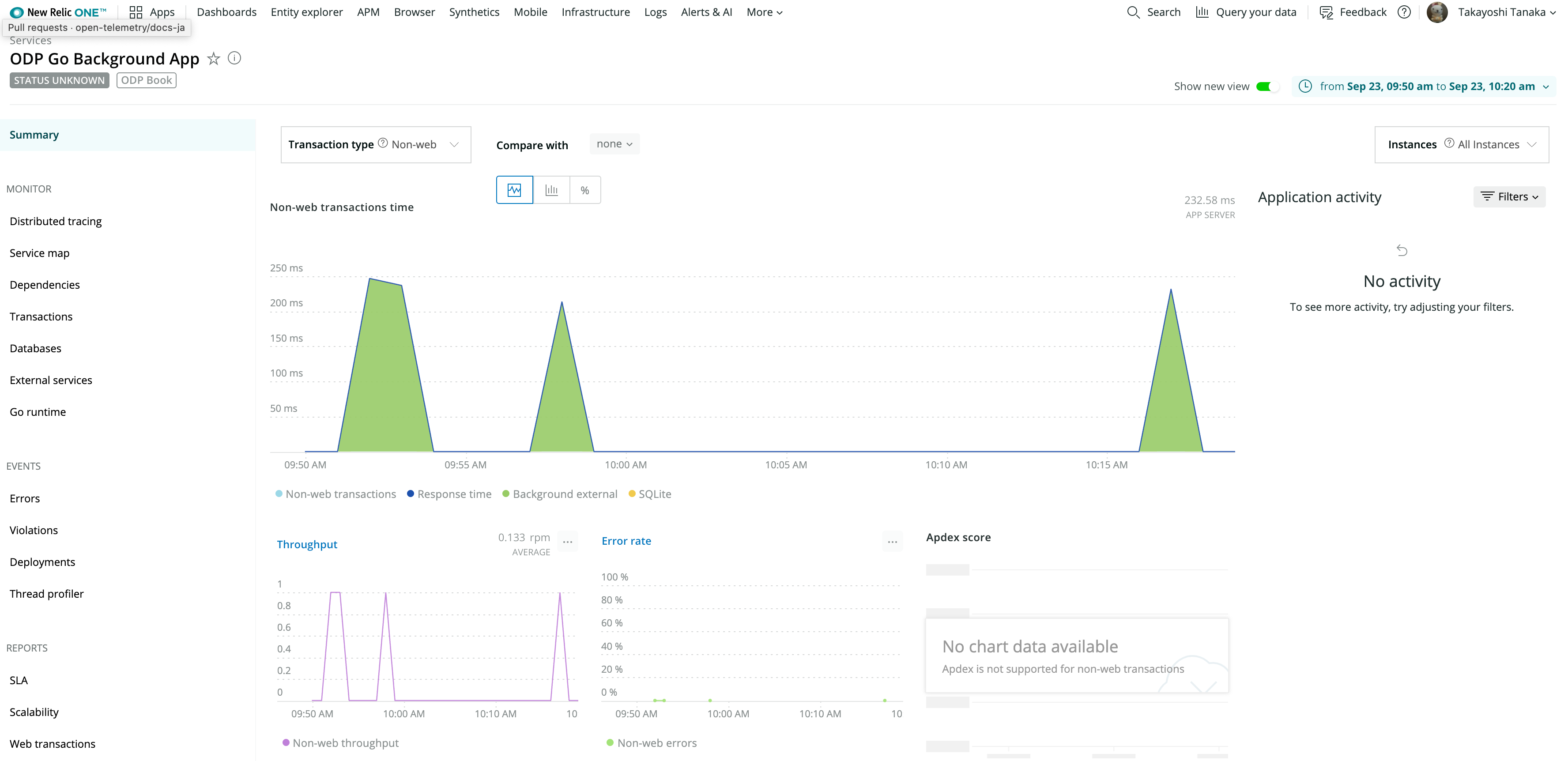Open Scalability report in sidebar
Screen dimensions: 1568x761
pyautogui.click(x=34, y=712)
